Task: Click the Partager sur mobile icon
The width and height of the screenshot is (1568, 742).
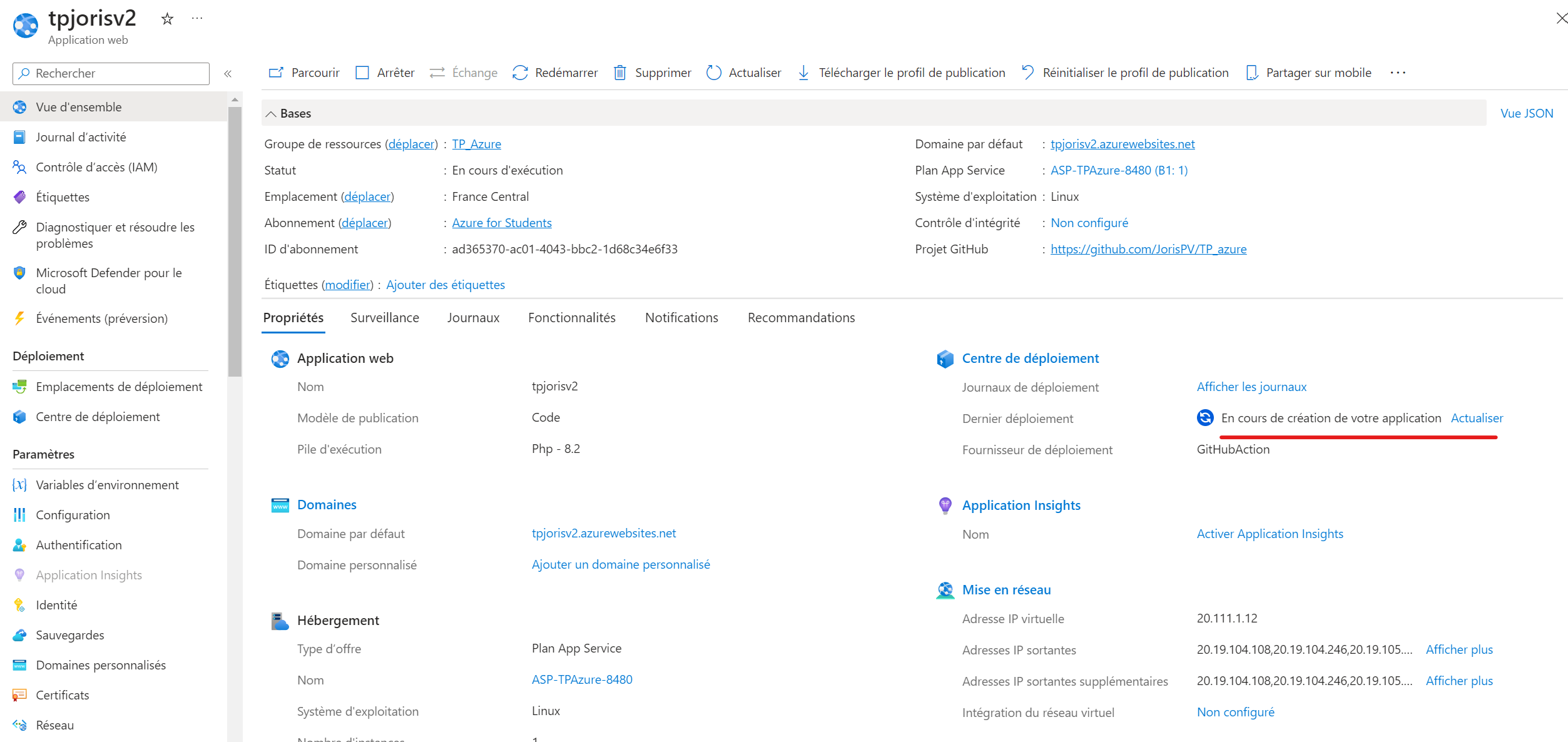Action: [x=1251, y=73]
